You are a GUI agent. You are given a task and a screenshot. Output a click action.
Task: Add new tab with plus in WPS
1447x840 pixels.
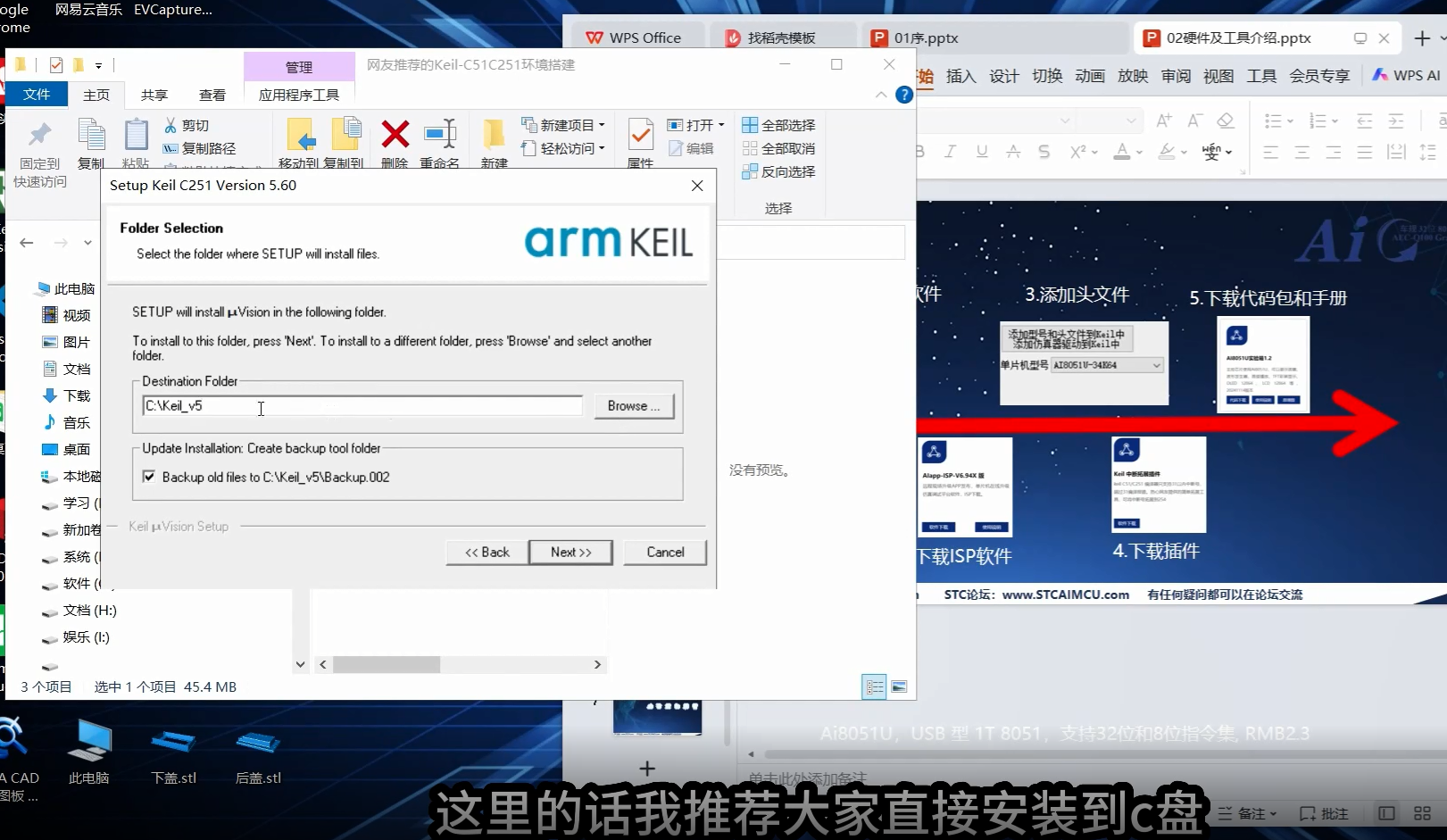1423,38
